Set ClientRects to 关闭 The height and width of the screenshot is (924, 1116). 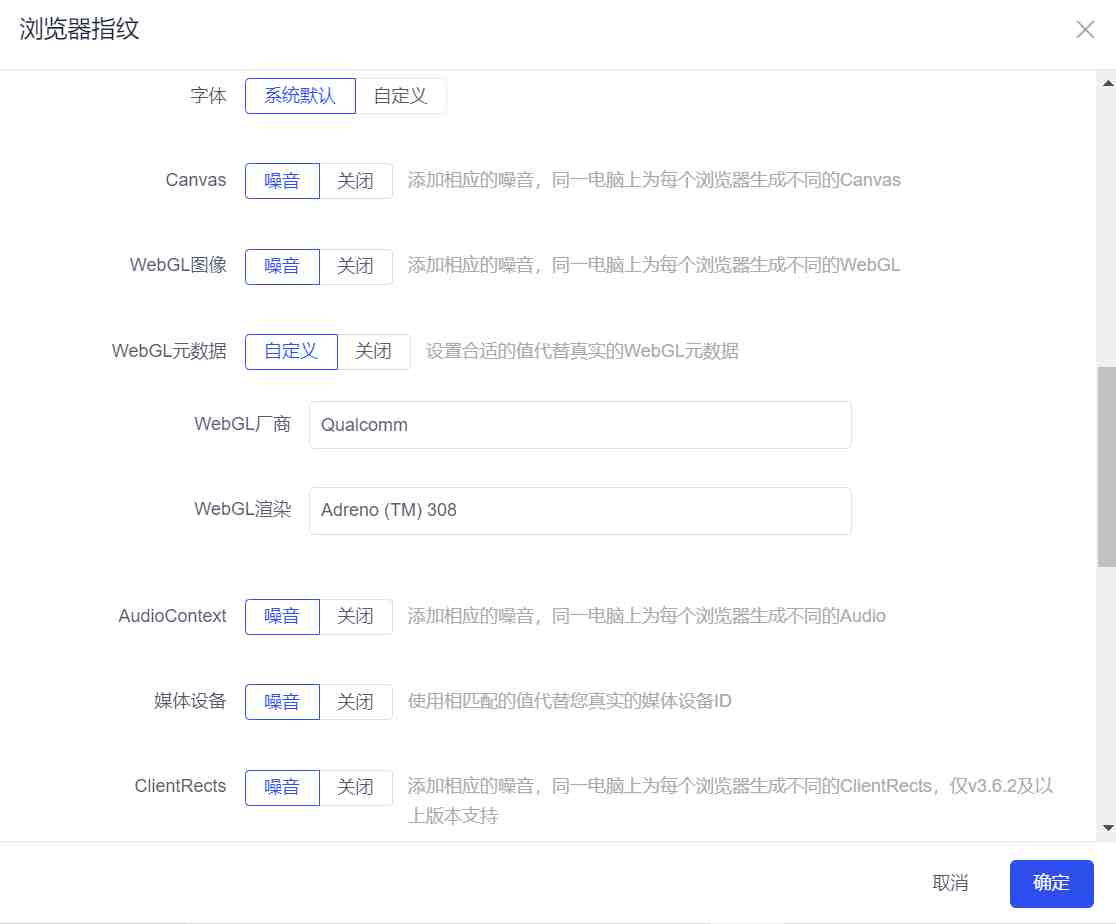[355, 787]
